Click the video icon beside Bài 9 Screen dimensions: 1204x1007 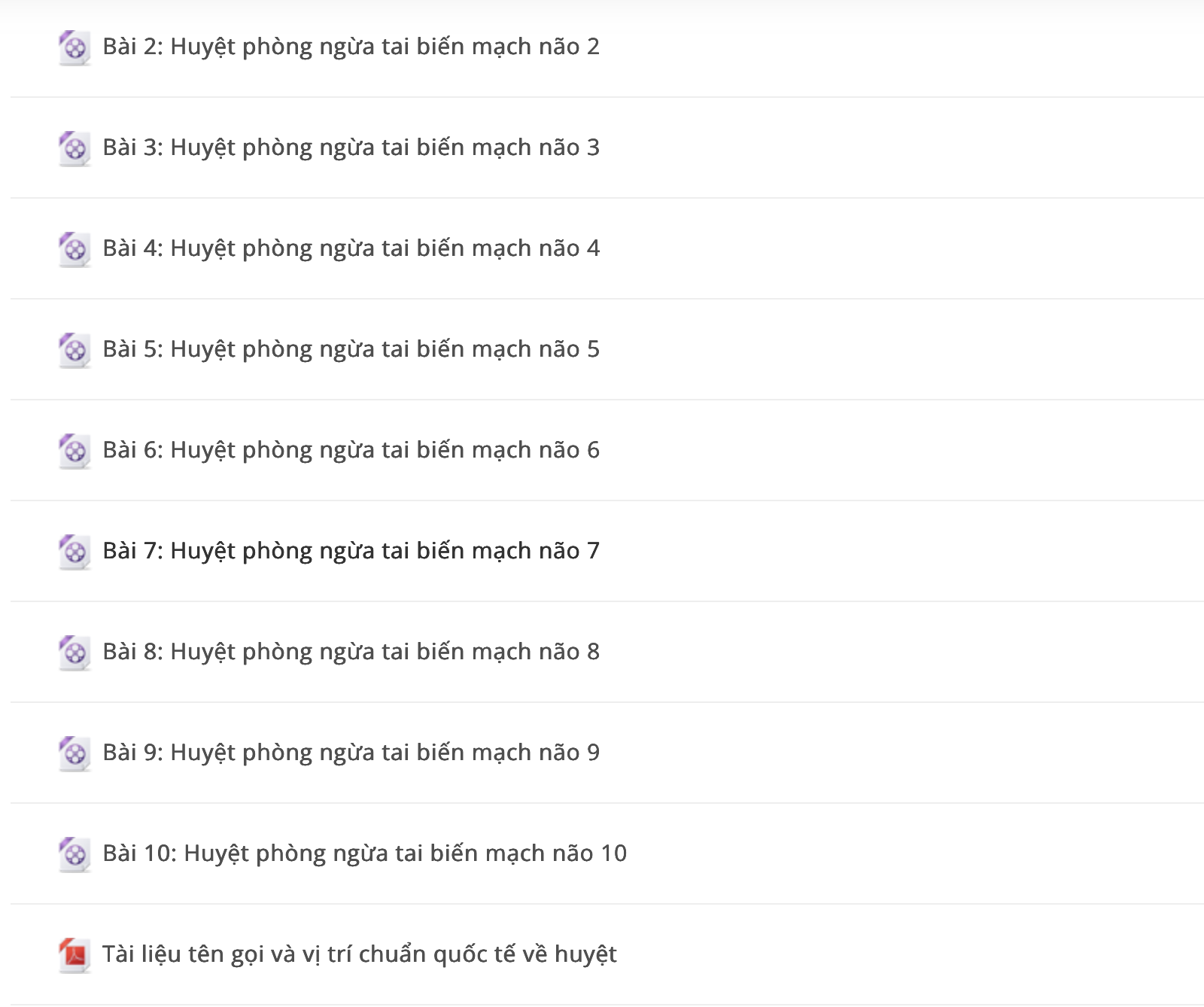pyautogui.click(x=74, y=754)
